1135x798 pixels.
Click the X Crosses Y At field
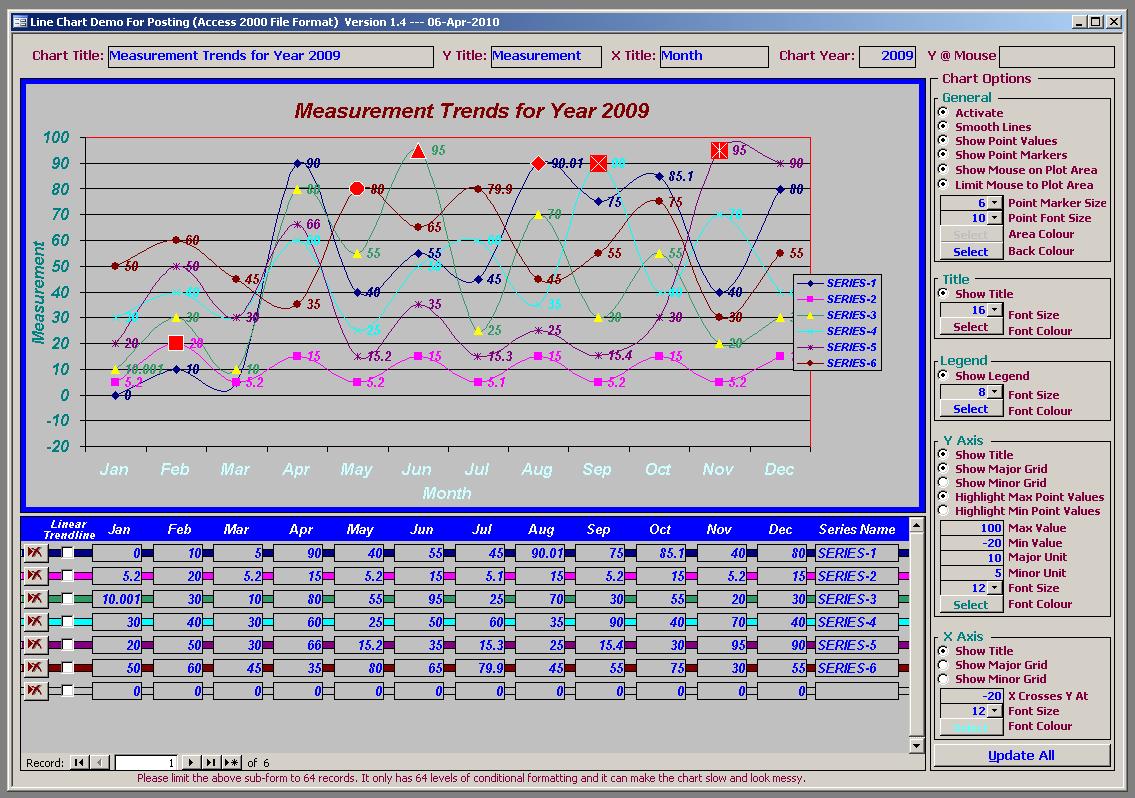[x=971, y=696]
